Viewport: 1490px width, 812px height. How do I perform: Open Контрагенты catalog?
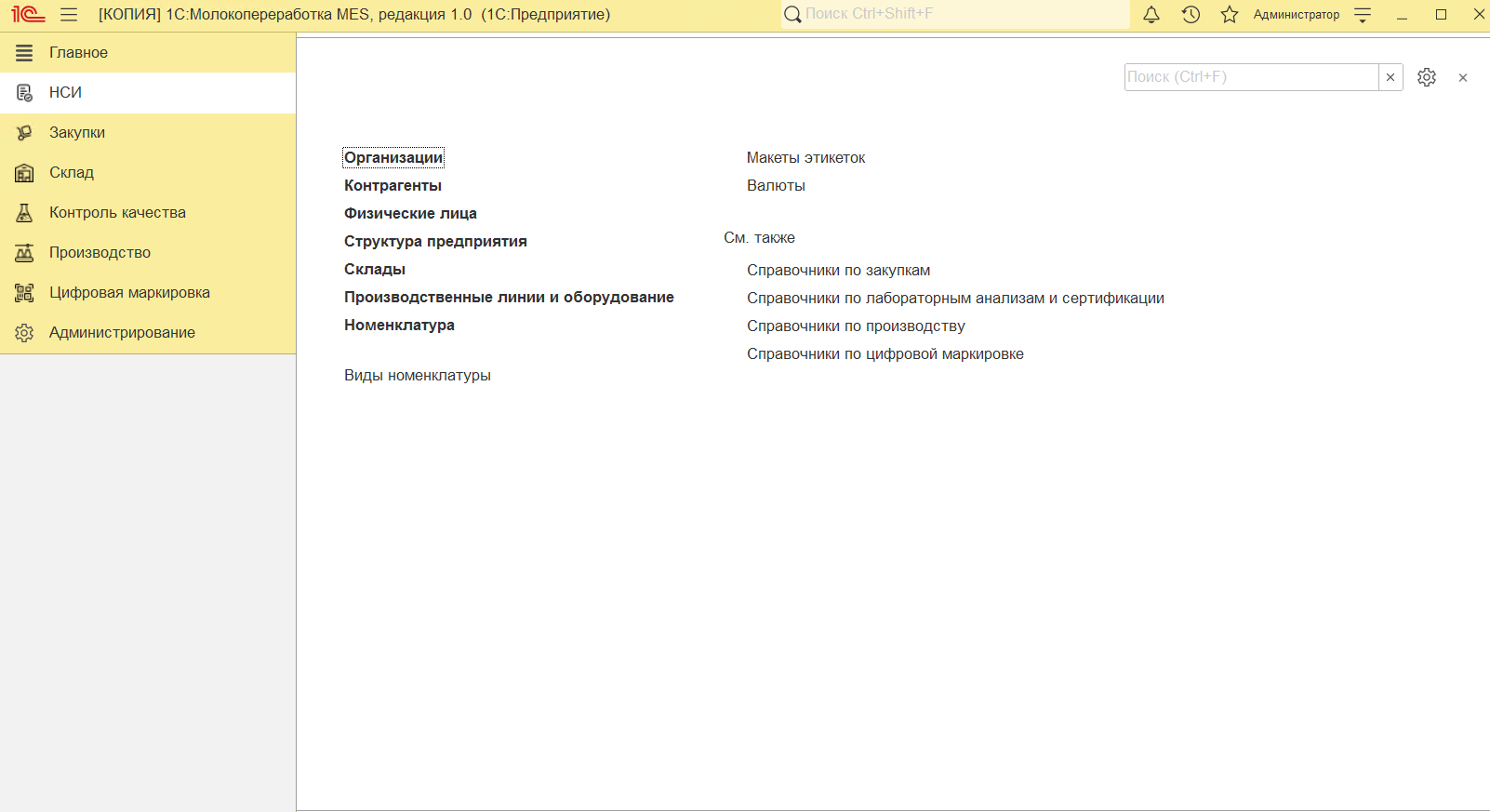[392, 185]
